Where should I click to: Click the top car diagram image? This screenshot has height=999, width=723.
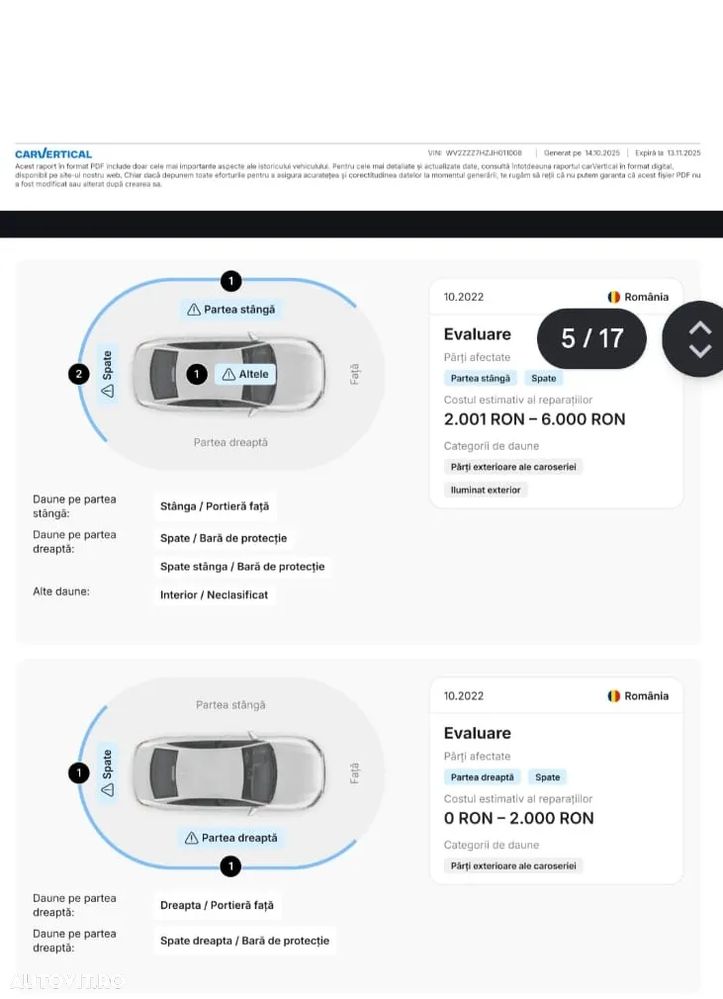[230, 375]
